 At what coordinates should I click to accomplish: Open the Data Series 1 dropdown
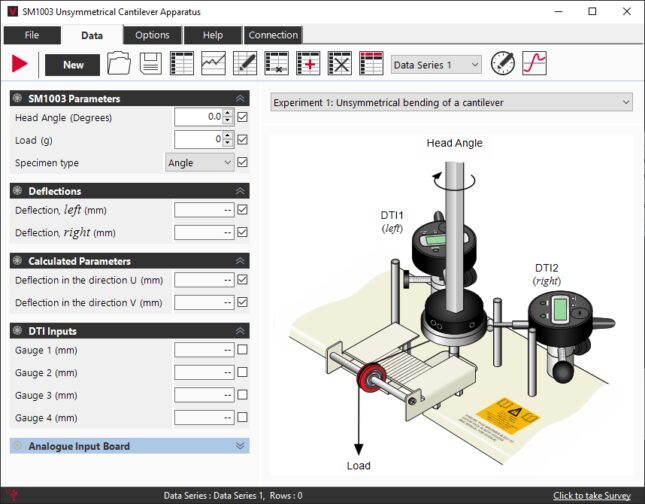click(x=436, y=64)
